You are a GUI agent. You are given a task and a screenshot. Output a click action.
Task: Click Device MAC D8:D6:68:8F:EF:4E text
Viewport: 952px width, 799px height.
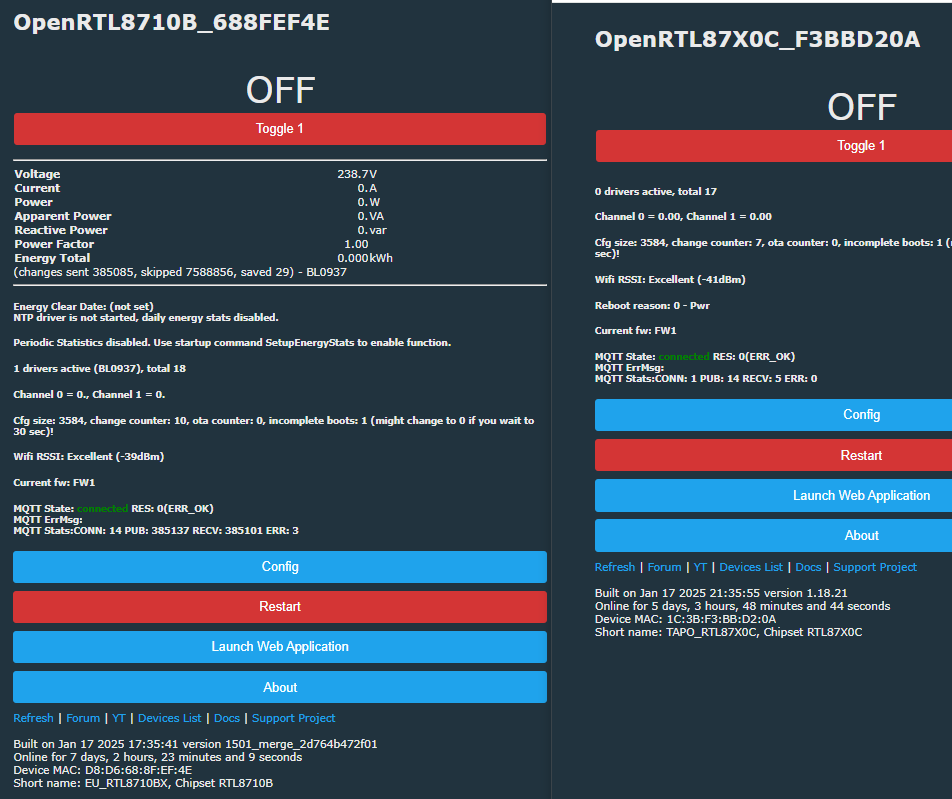(x=103, y=770)
